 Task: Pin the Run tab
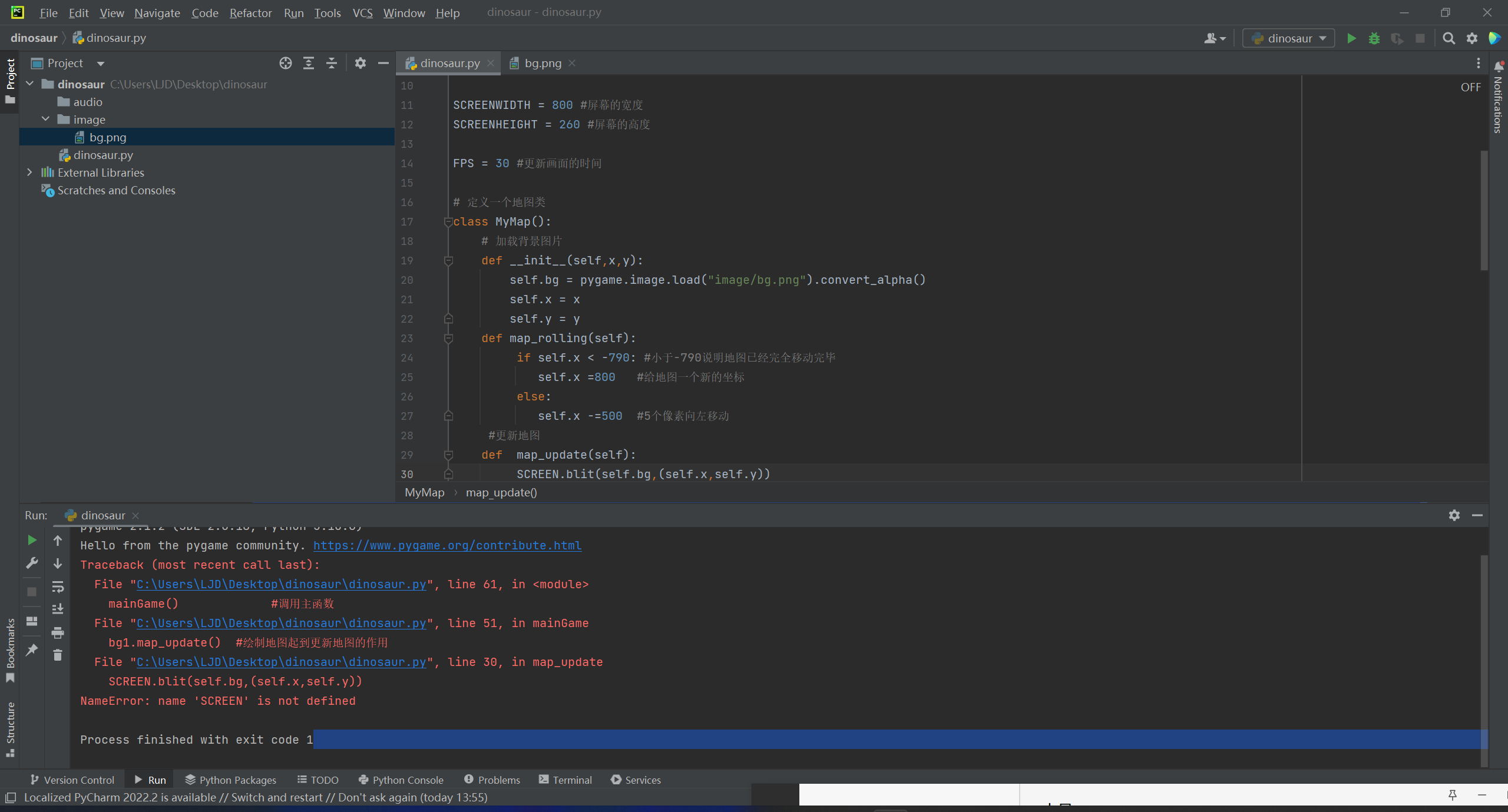32,650
